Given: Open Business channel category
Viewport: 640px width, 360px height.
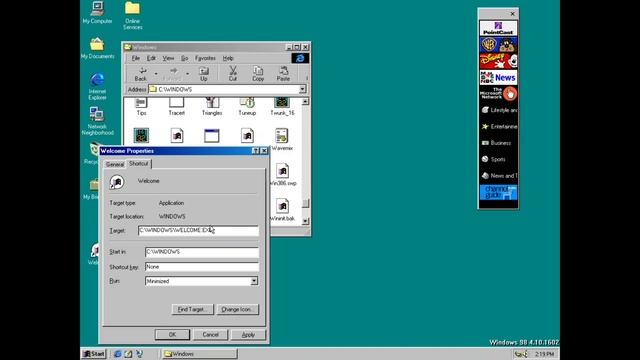Looking at the screenshot, I should (x=498, y=143).
